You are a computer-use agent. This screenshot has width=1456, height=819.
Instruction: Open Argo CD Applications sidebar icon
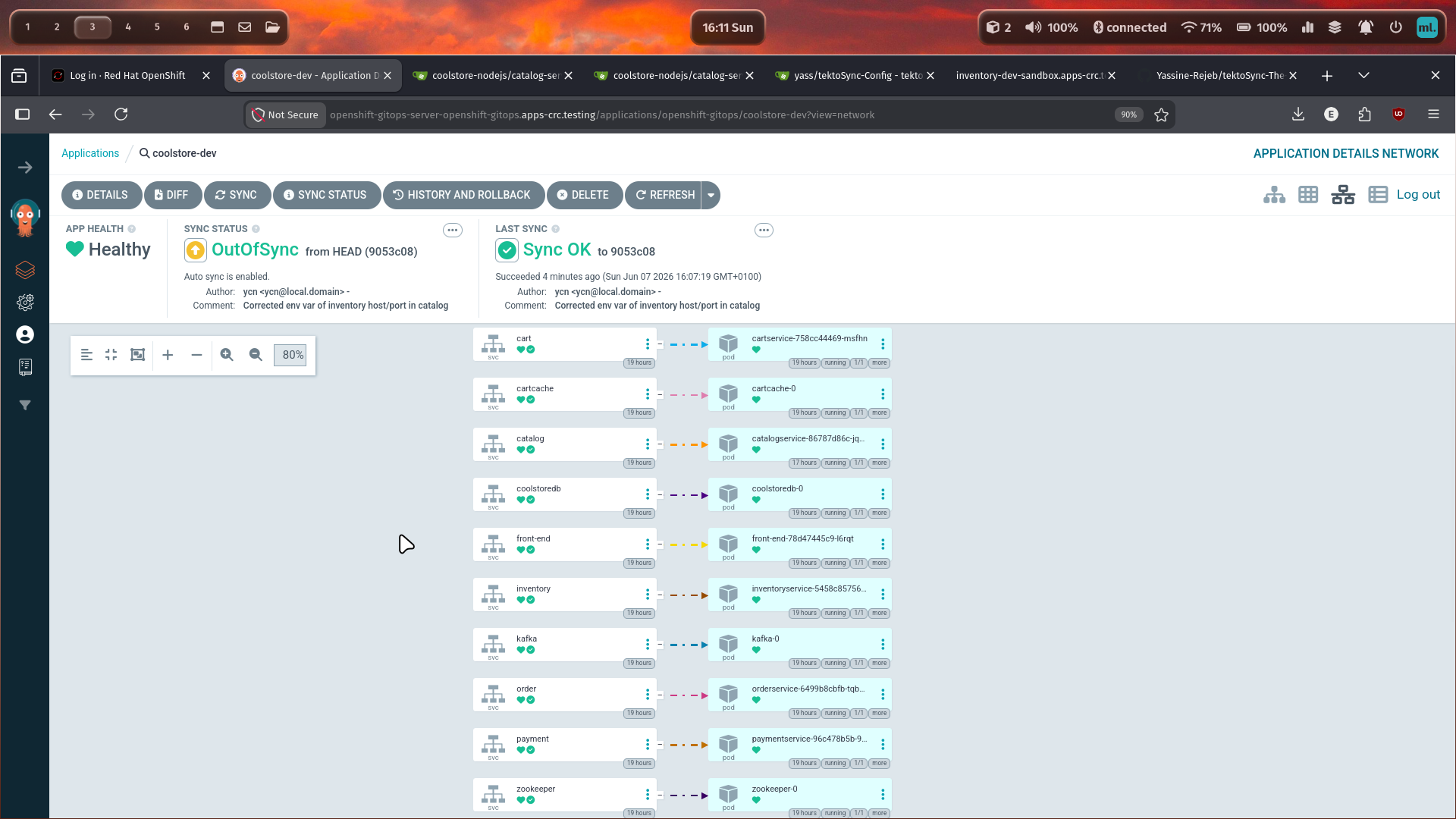pyautogui.click(x=25, y=269)
